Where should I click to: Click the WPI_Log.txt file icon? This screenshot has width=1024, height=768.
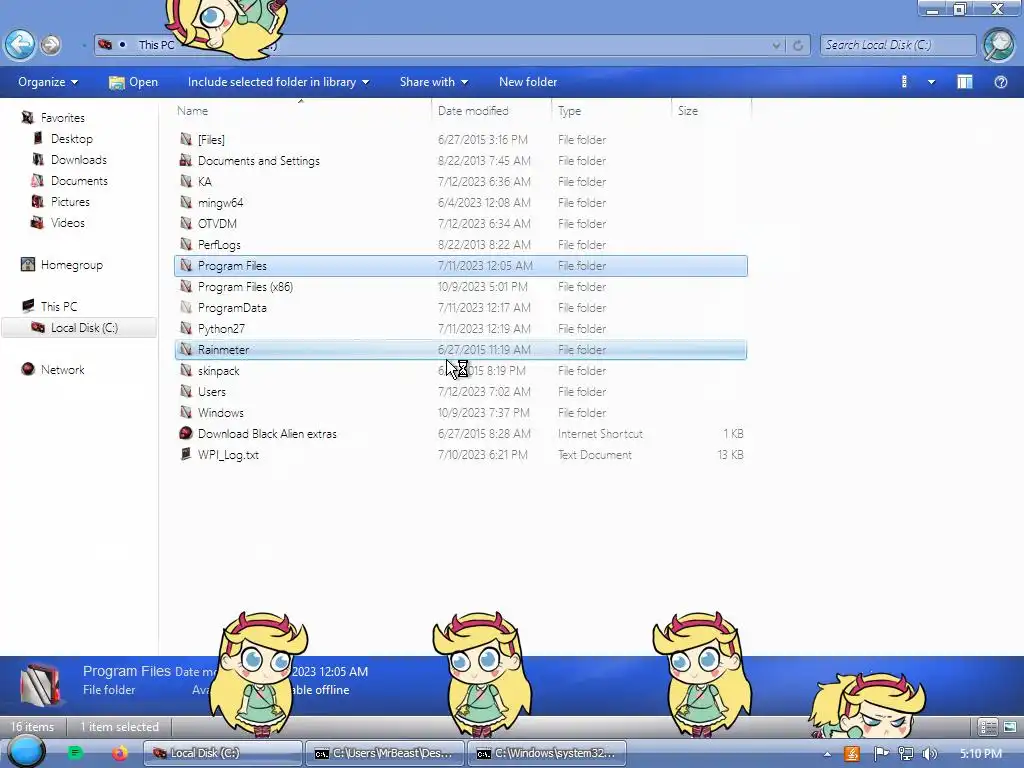click(186, 454)
